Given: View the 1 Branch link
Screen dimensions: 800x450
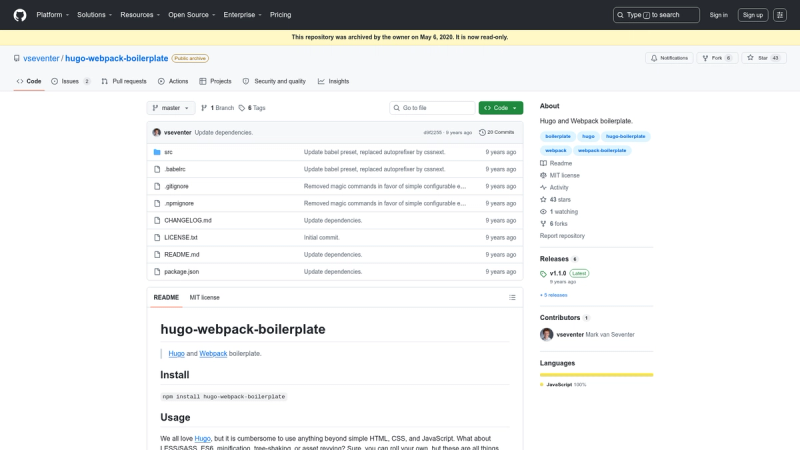Looking at the screenshot, I should (218, 108).
